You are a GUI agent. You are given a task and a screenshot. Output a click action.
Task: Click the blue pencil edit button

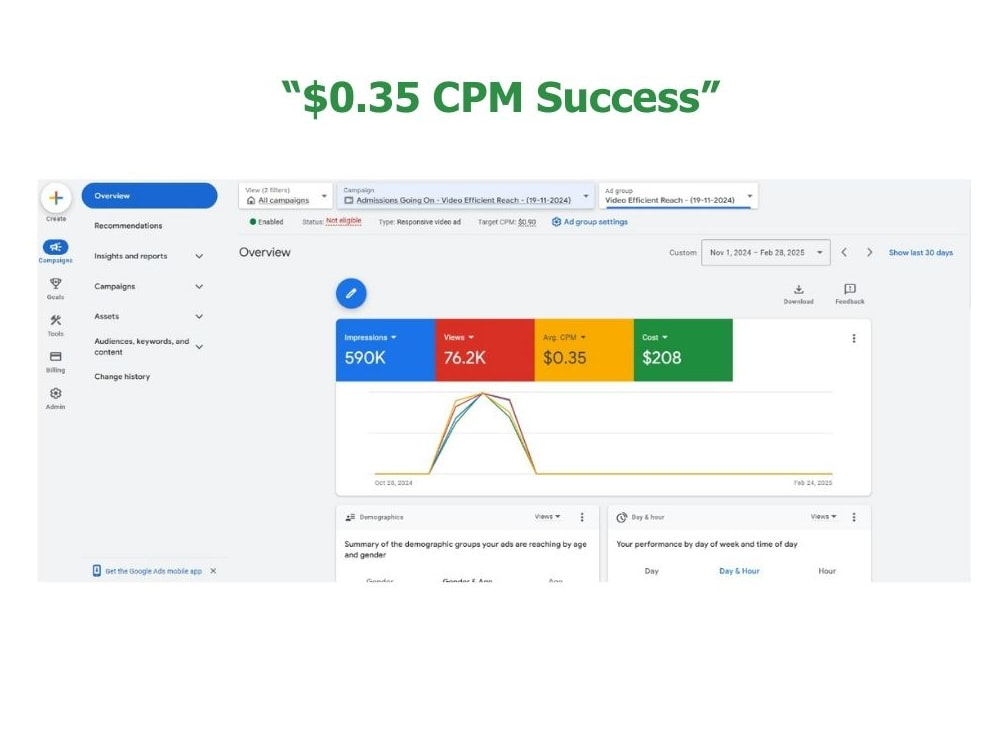coord(351,293)
